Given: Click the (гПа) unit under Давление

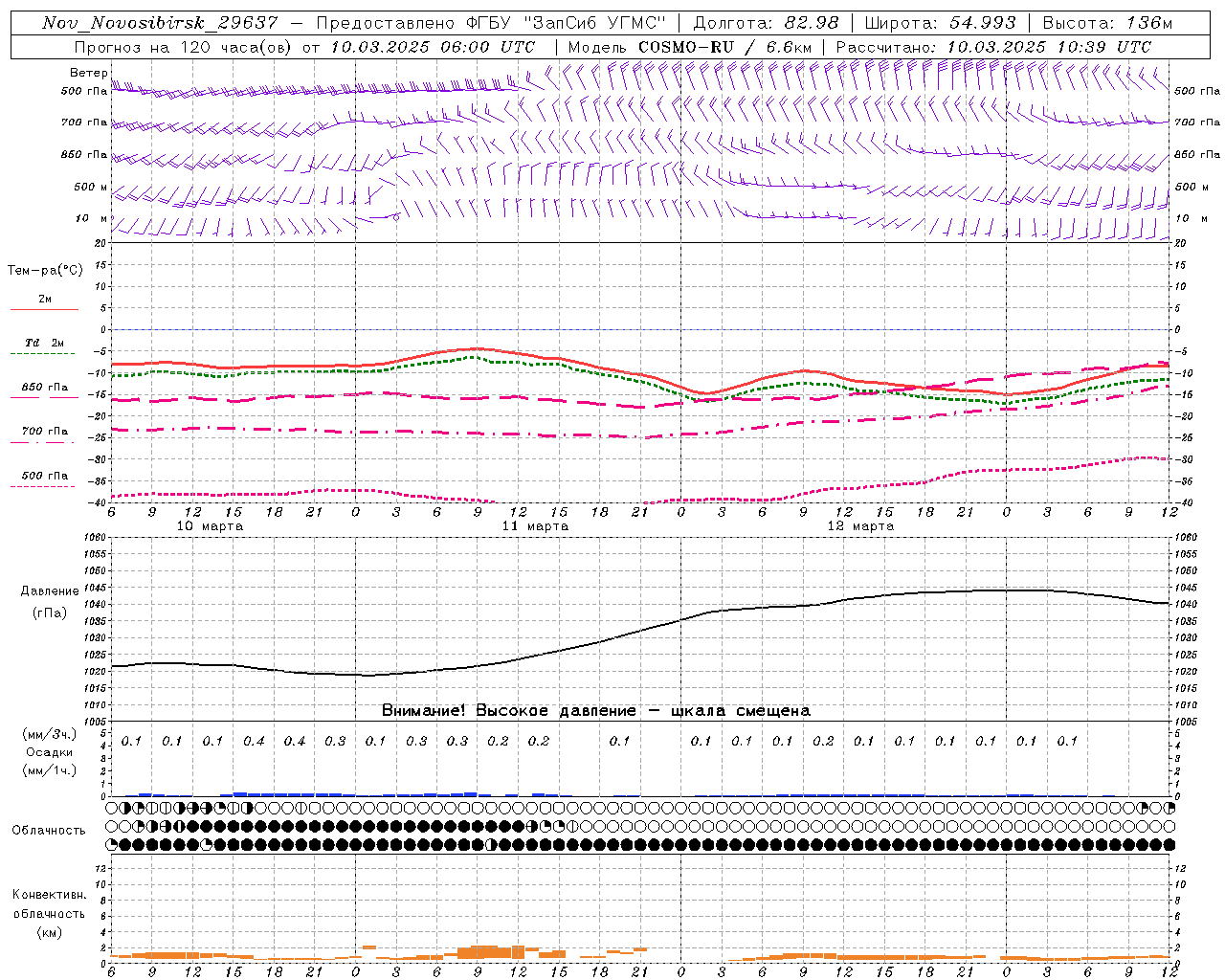Looking at the screenshot, I should tap(50, 613).
